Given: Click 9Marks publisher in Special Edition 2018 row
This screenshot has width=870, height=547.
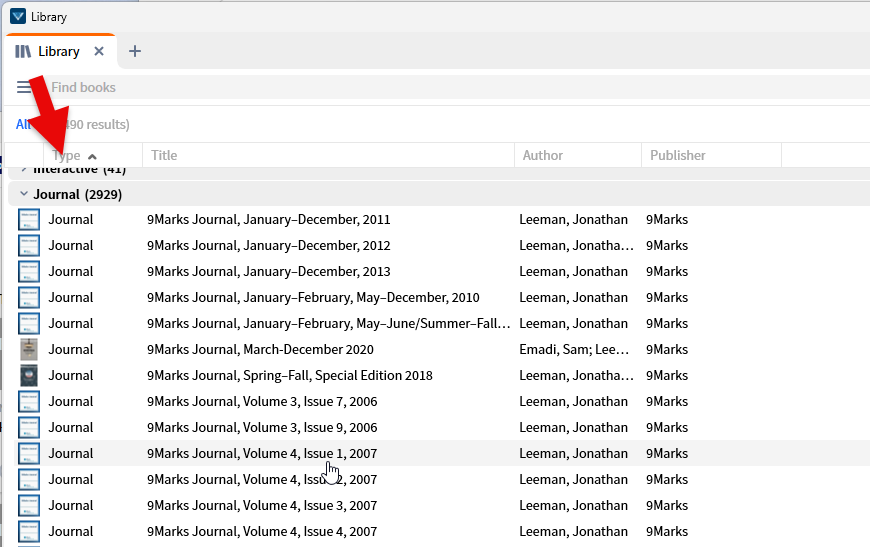Looking at the screenshot, I should [x=667, y=376].
